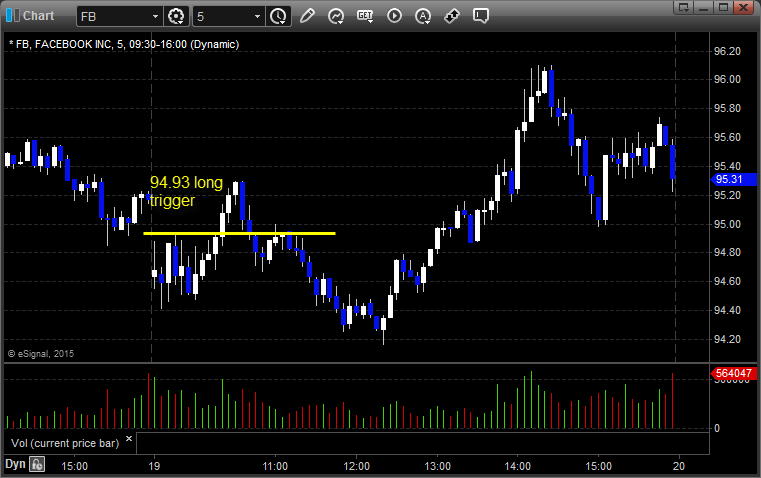Open the circled A alerts icon
Screen dimensions: 761x478
point(423,16)
